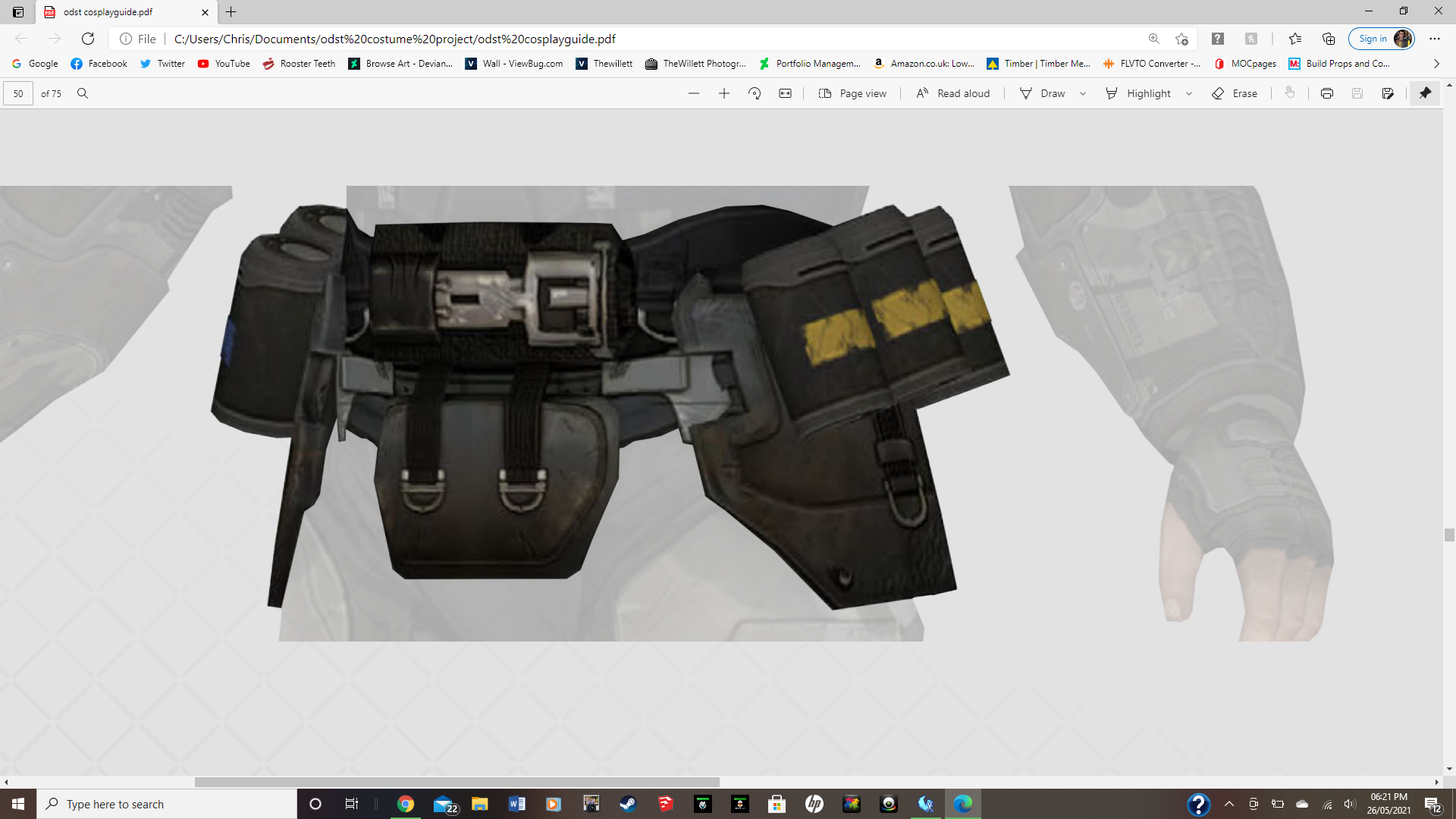Open browser Settings and more menu
The width and height of the screenshot is (1456, 819).
tap(1434, 39)
